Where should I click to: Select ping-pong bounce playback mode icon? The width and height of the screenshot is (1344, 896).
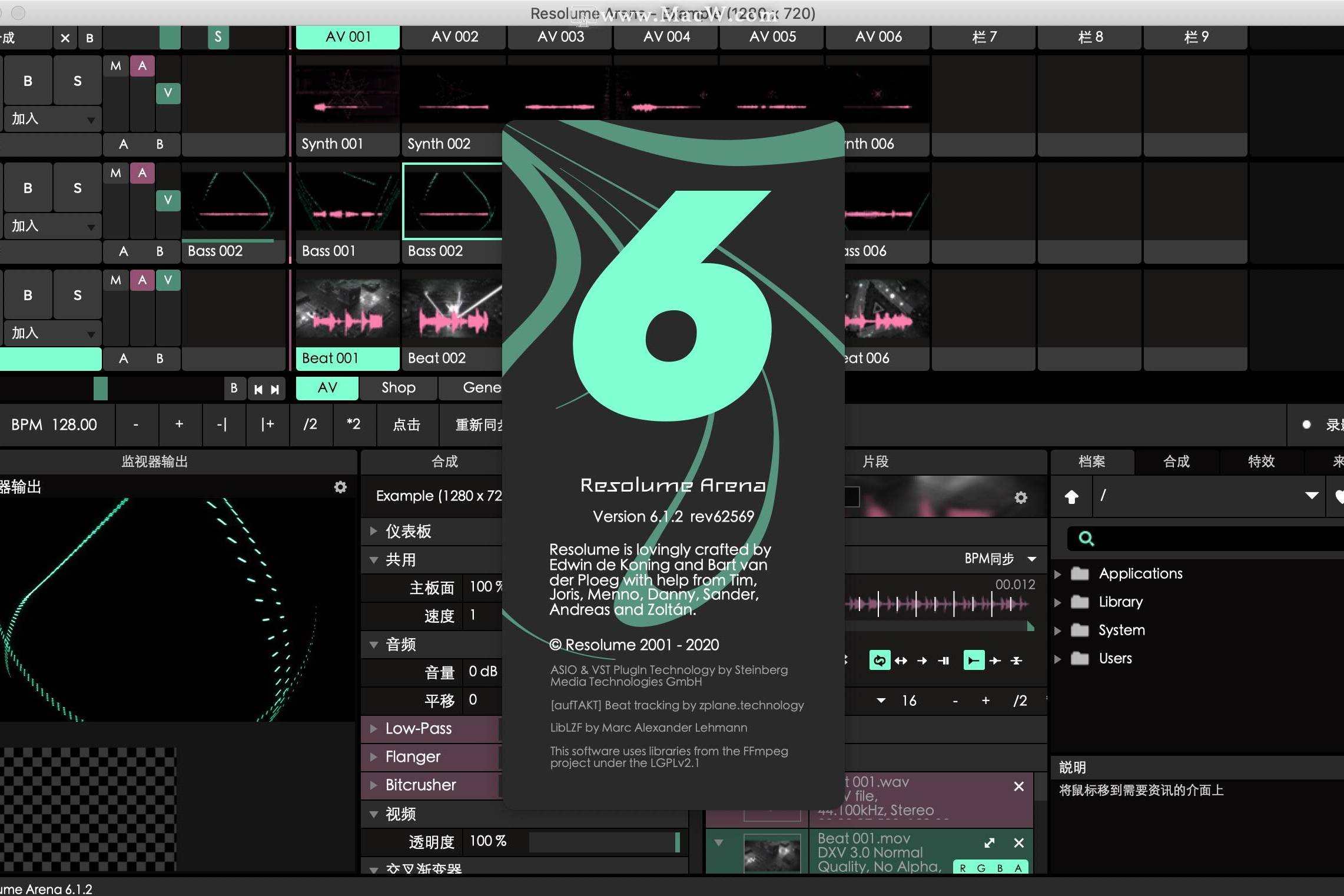tap(901, 661)
